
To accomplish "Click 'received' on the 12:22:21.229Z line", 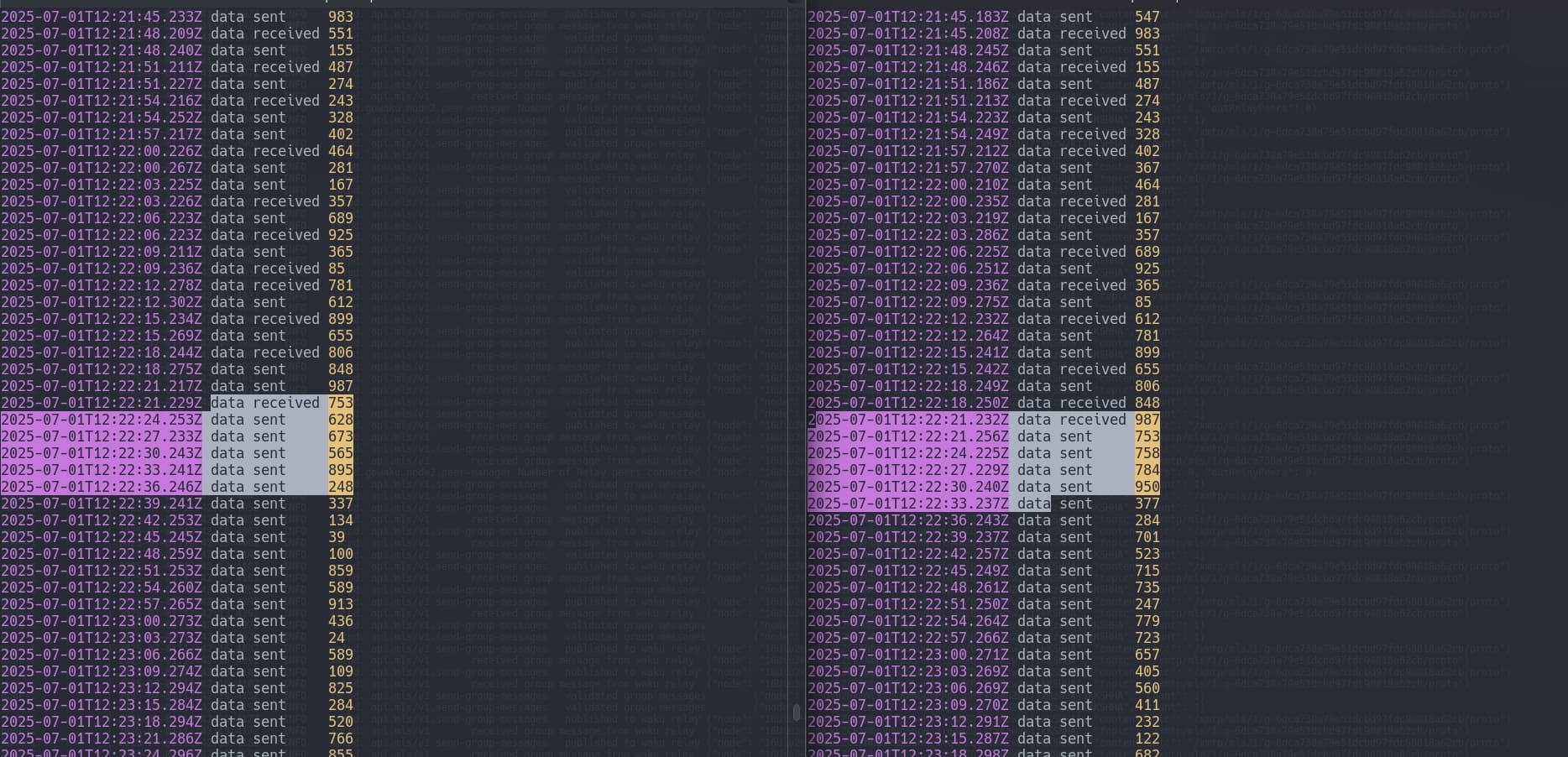I will point(285,403).
